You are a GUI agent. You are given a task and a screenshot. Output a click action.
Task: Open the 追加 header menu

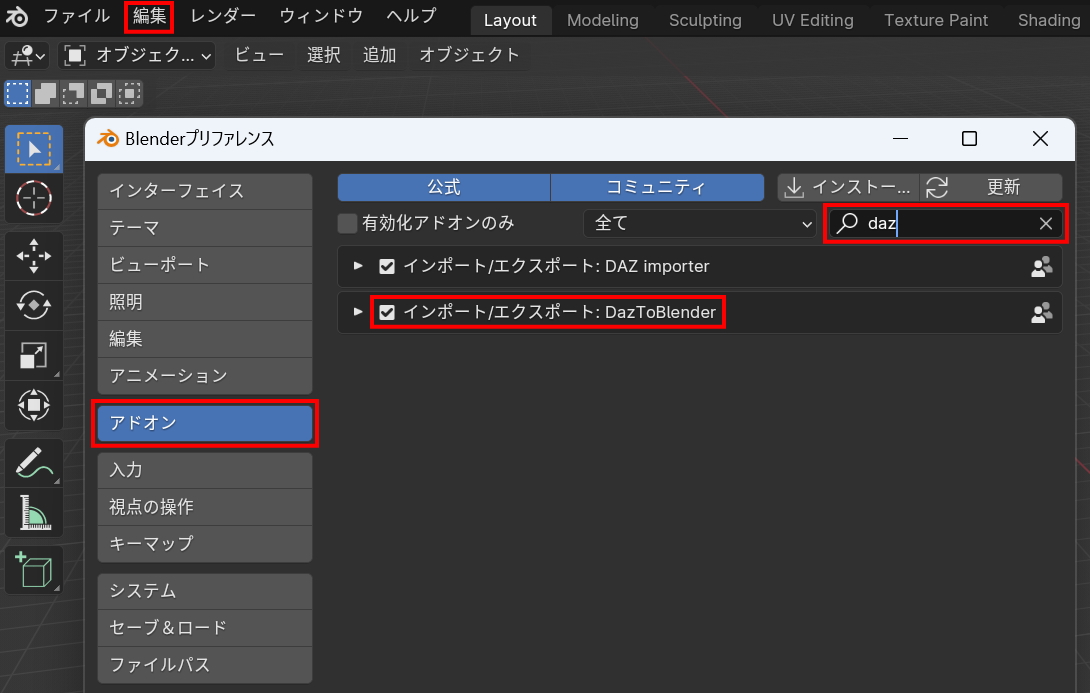(380, 55)
